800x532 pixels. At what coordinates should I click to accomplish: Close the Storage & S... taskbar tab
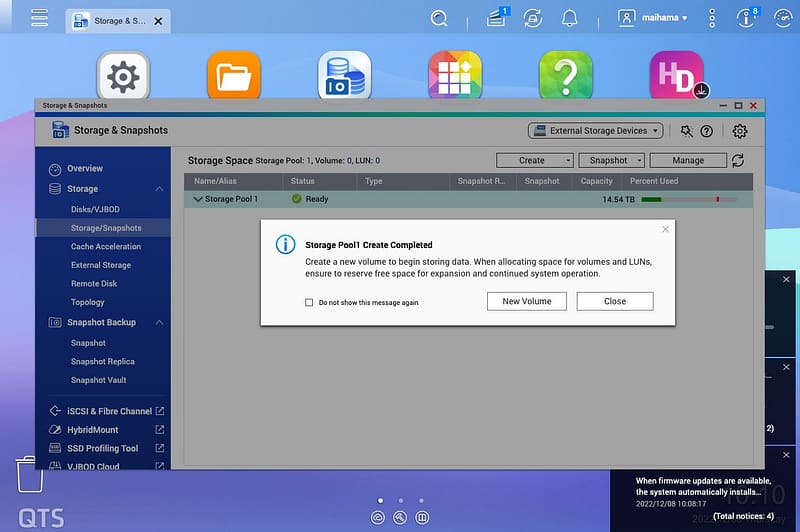pyautogui.click(x=158, y=21)
